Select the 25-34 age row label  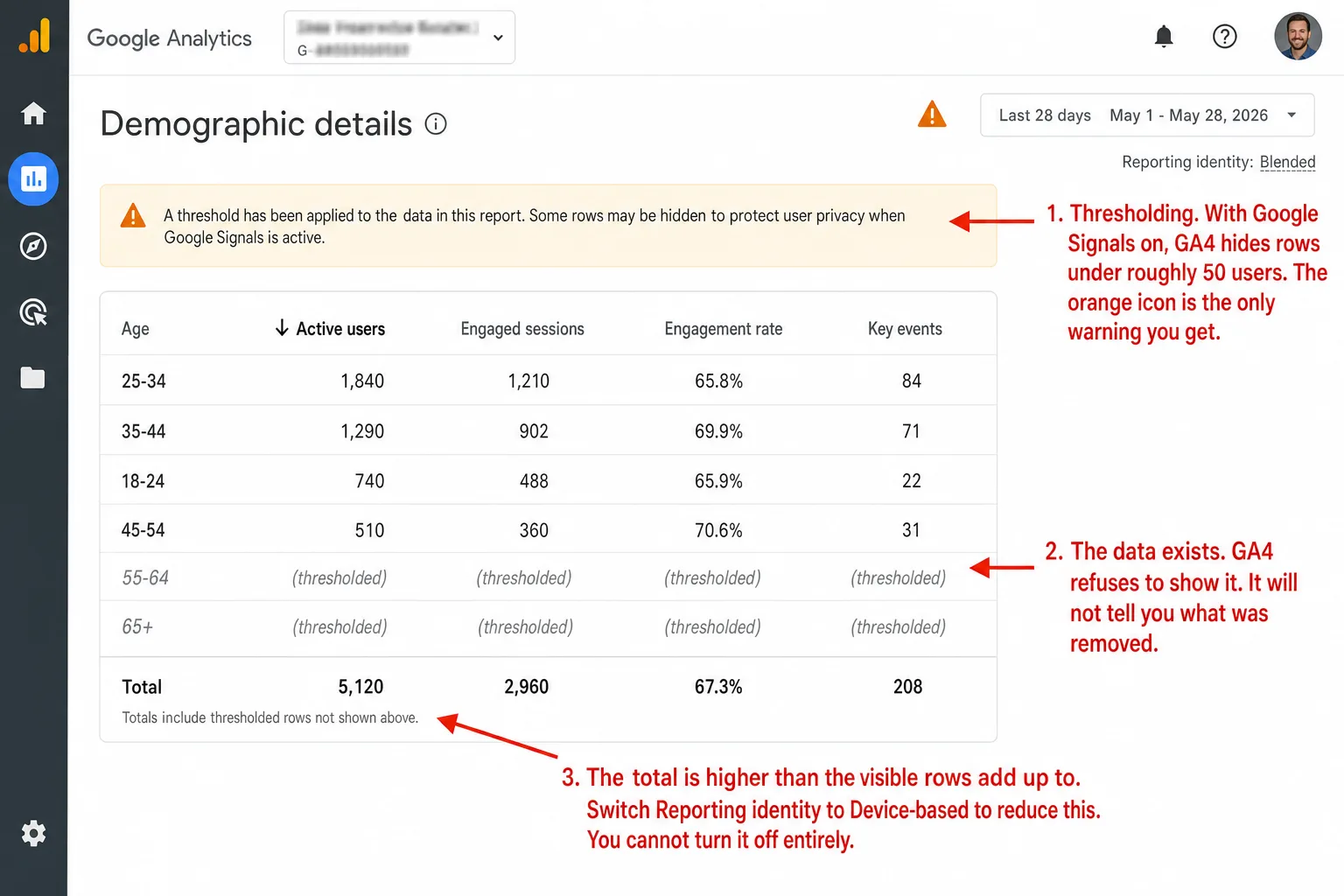143,381
